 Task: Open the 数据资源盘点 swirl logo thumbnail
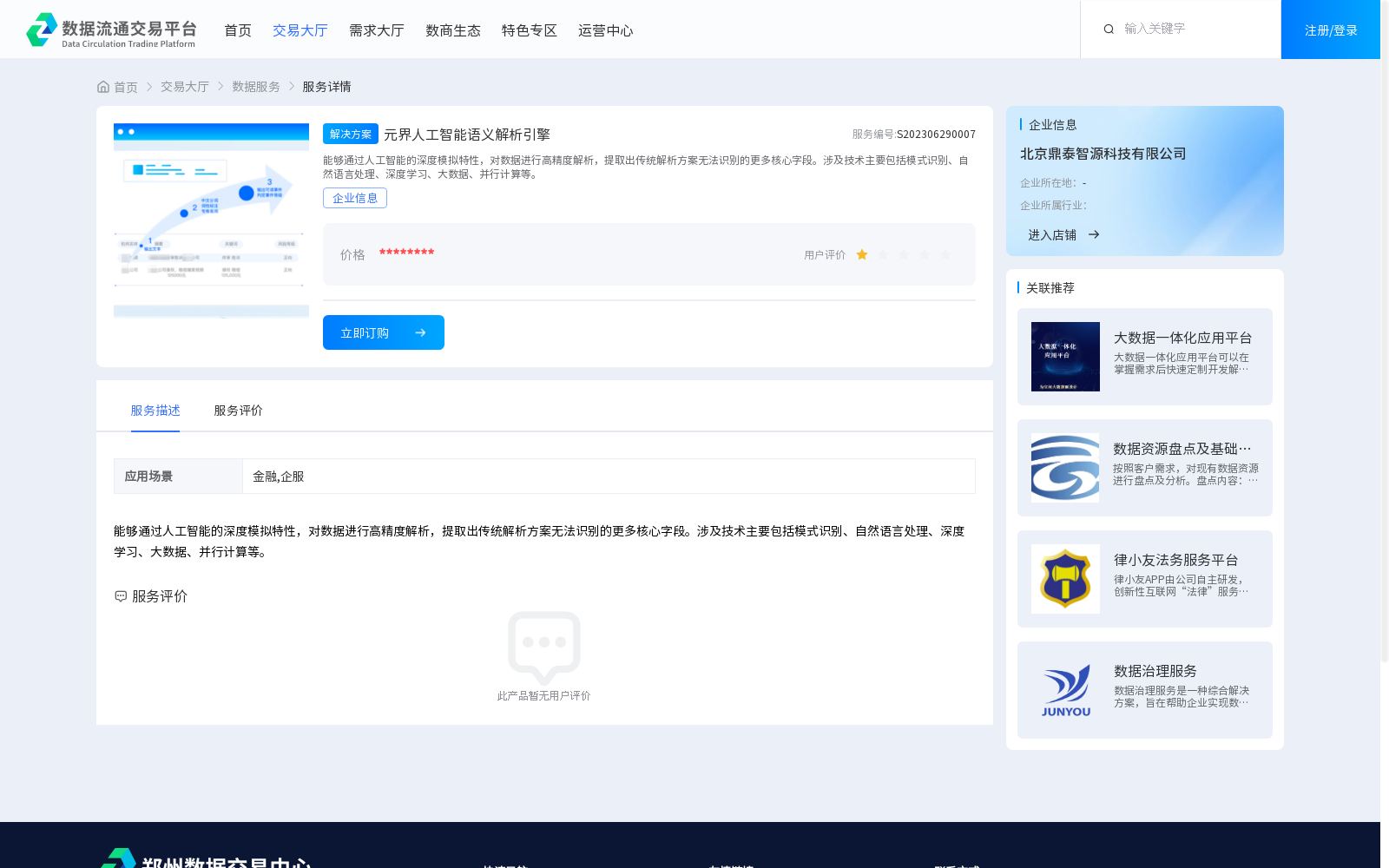pos(1065,468)
